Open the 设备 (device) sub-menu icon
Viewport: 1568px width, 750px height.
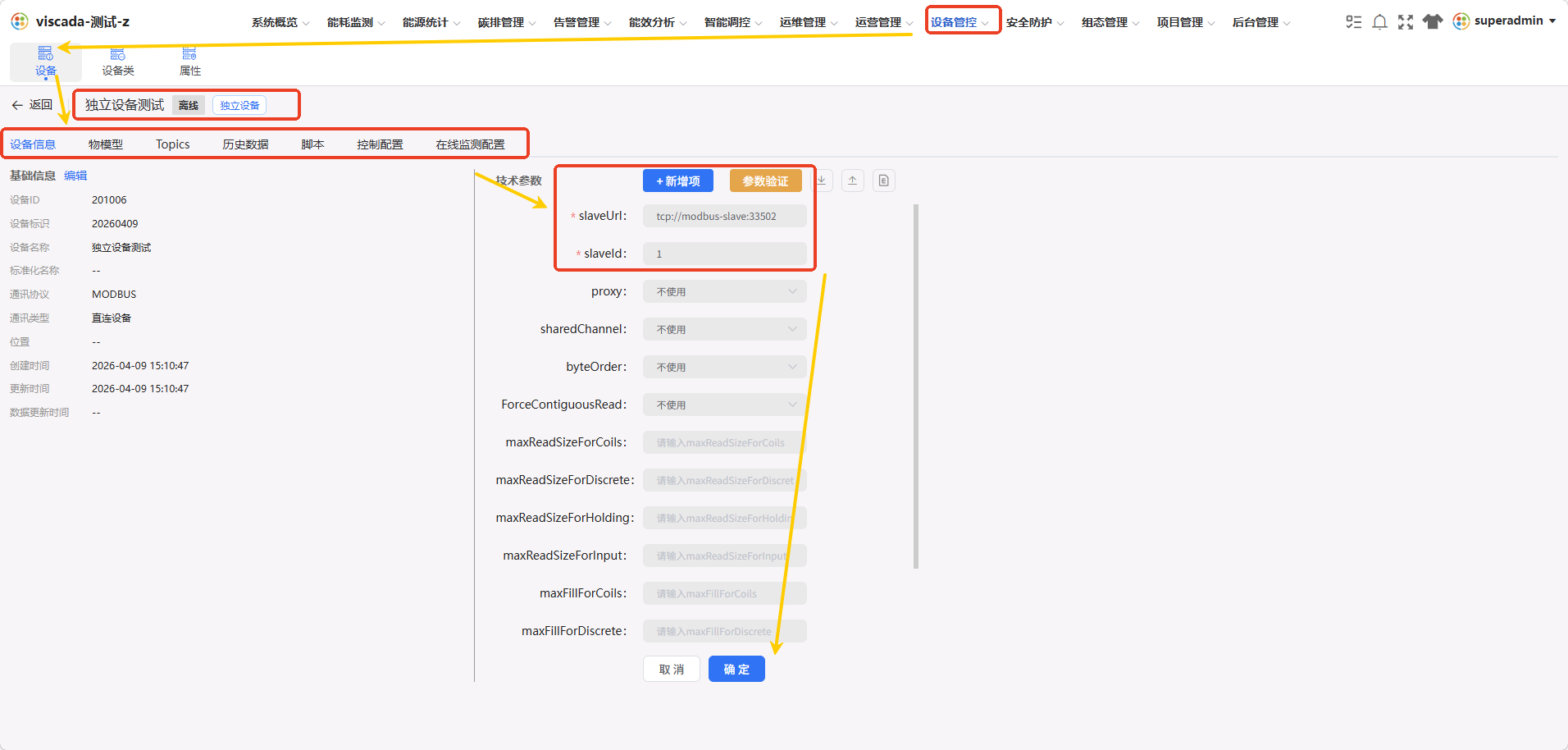click(x=45, y=53)
